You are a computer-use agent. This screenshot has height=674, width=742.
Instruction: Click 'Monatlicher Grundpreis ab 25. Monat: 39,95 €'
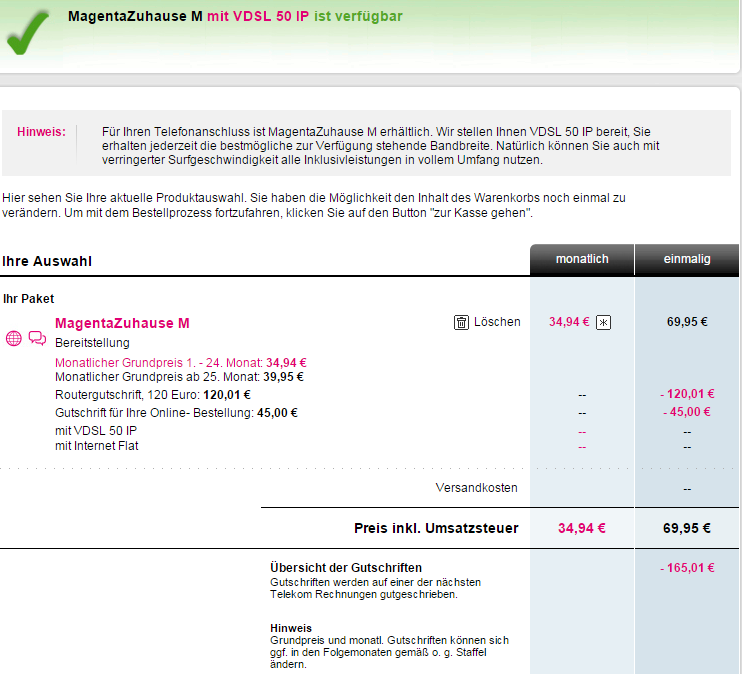coord(179,377)
